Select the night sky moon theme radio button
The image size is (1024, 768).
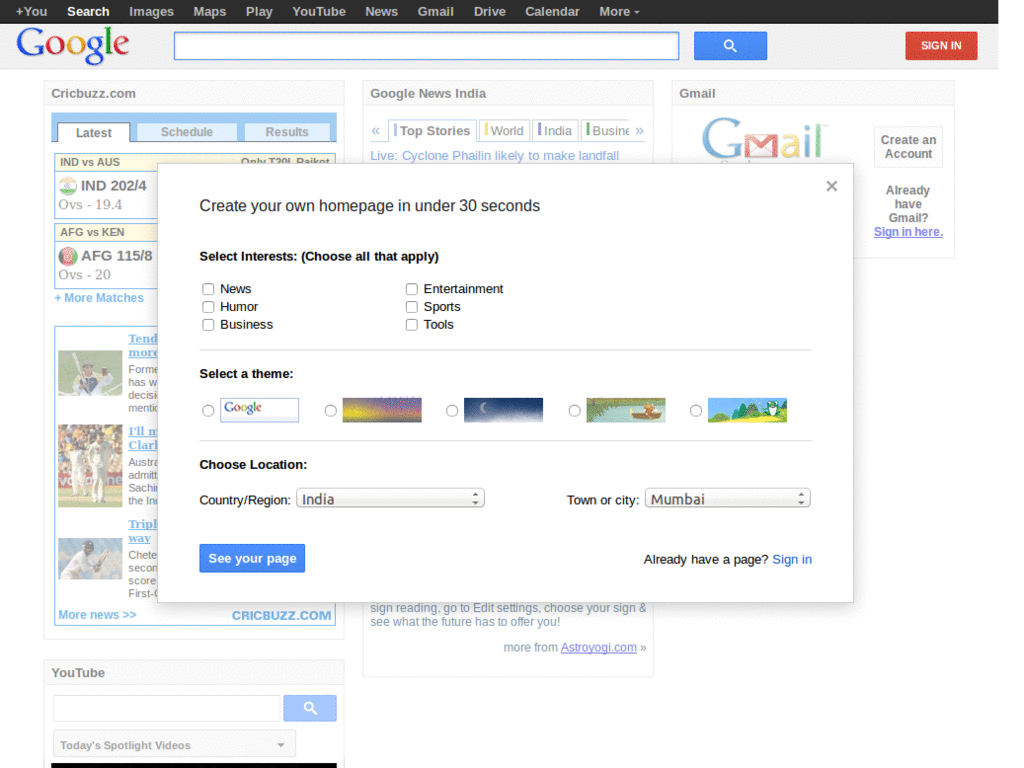point(452,411)
